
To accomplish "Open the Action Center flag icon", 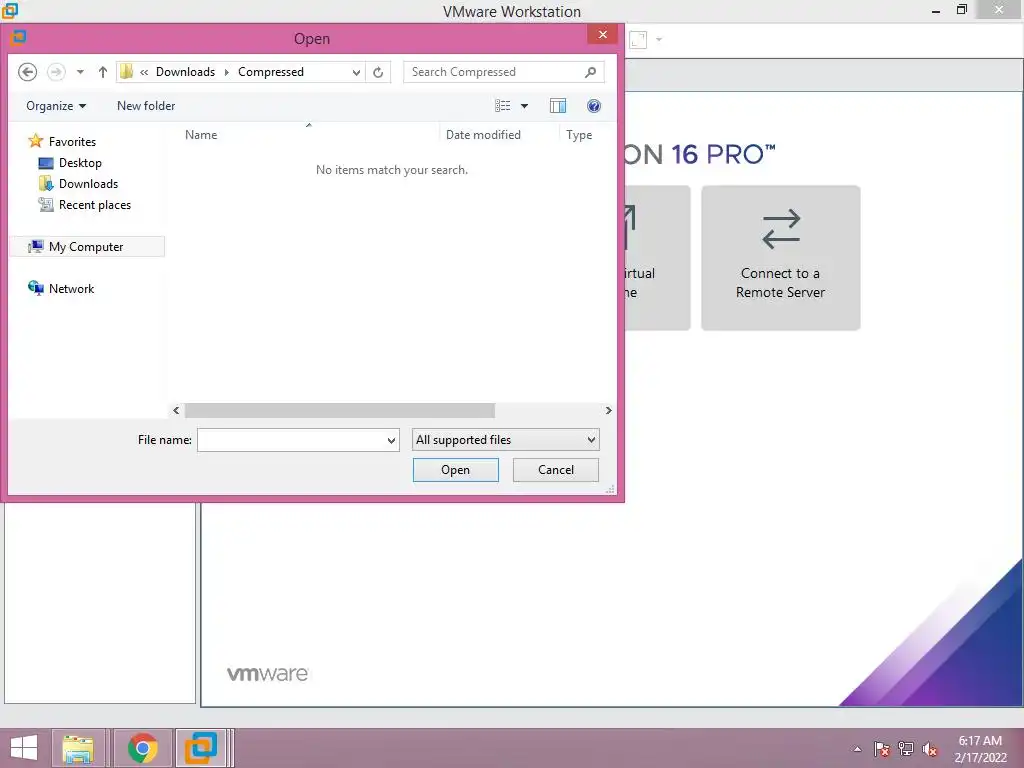I will tap(882, 749).
